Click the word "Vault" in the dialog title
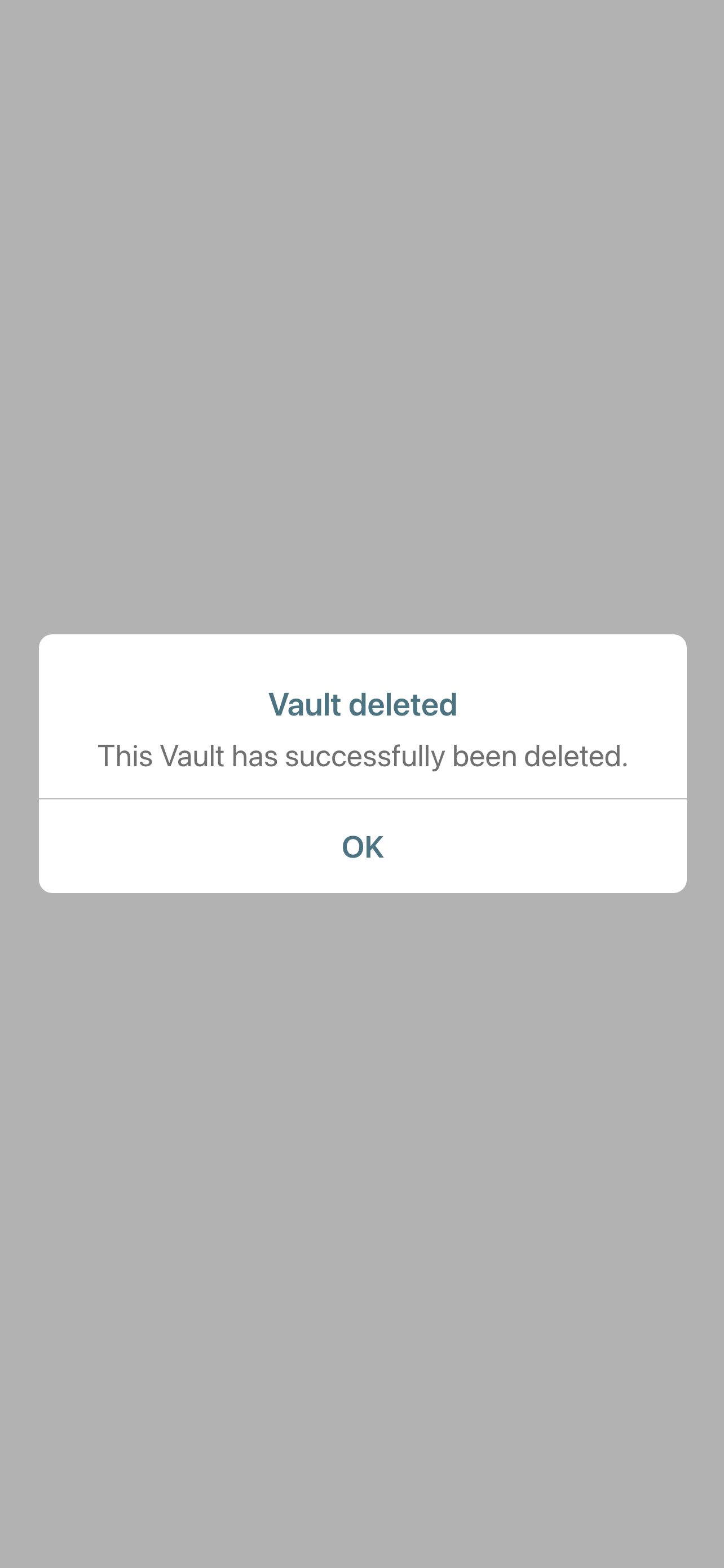Image resolution: width=724 pixels, height=1568 pixels. (x=304, y=704)
